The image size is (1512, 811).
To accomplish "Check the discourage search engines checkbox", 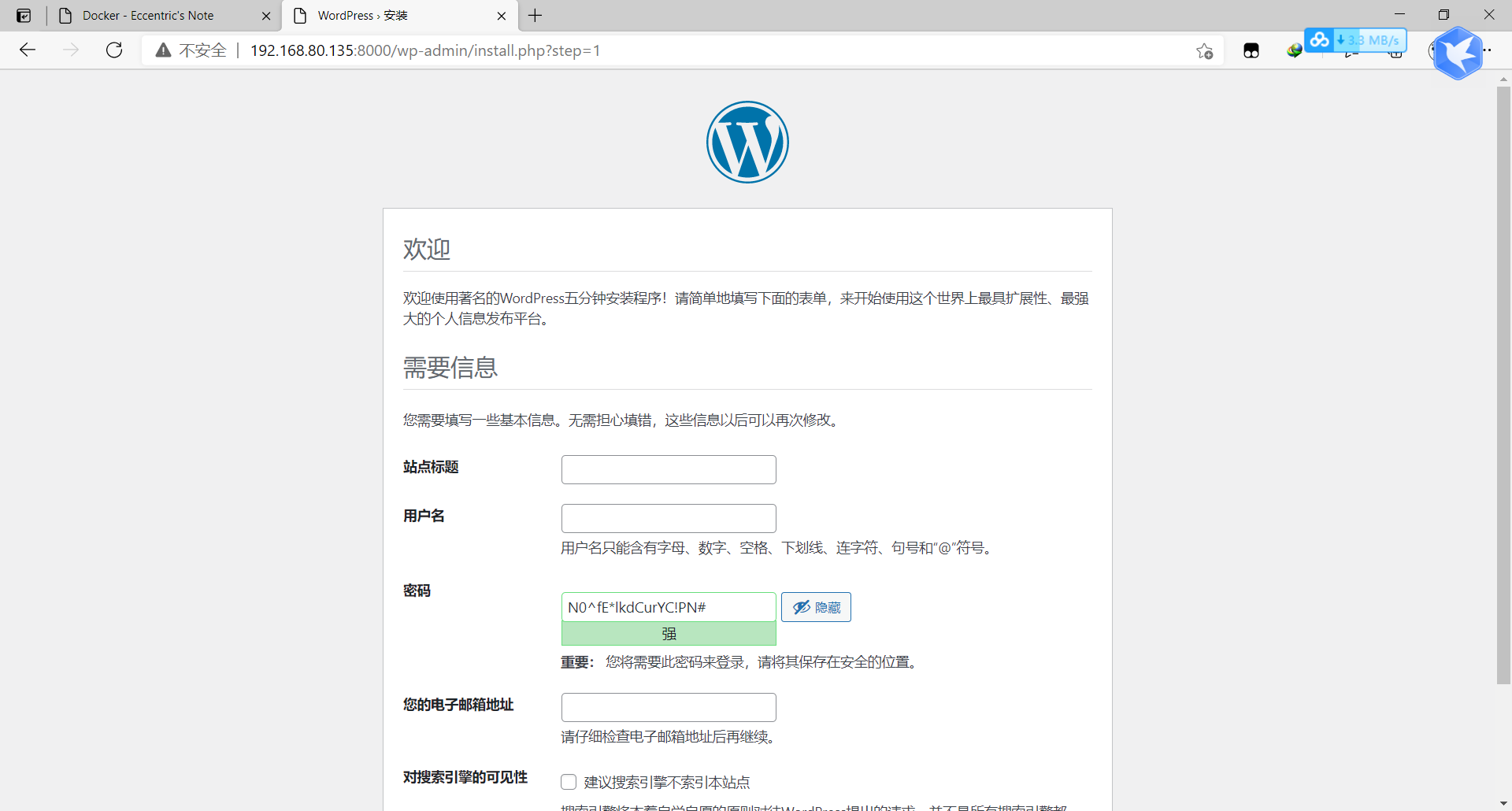I will (x=569, y=782).
